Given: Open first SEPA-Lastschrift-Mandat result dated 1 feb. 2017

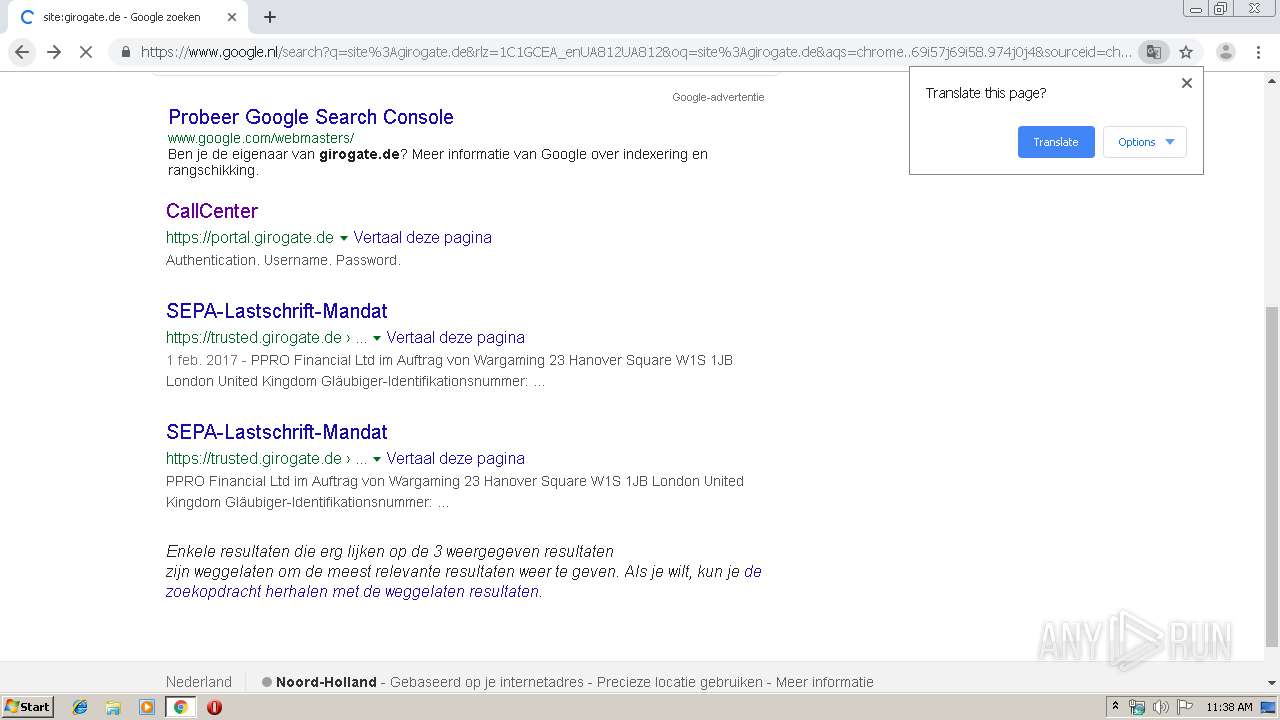Looking at the screenshot, I should tap(277, 311).
